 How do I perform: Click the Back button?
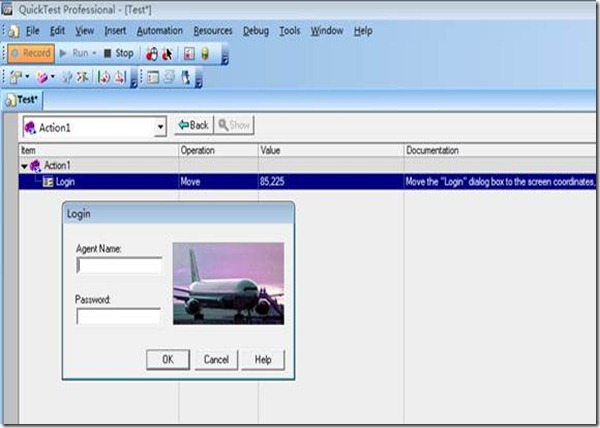[x=194, y=125]
